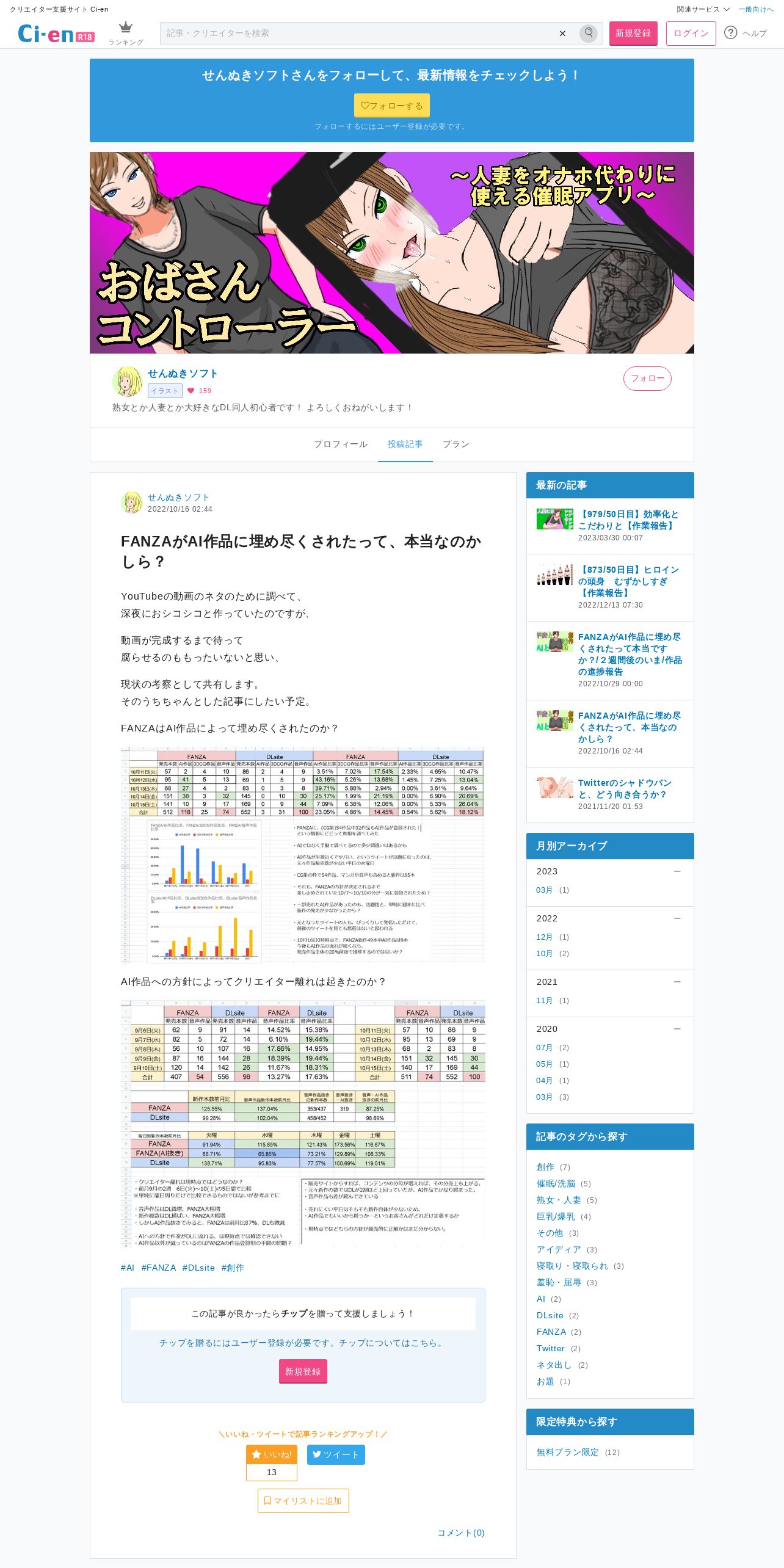Open 2020 05月 archive
This screenshot has height=1568, width=784.
545,1064
